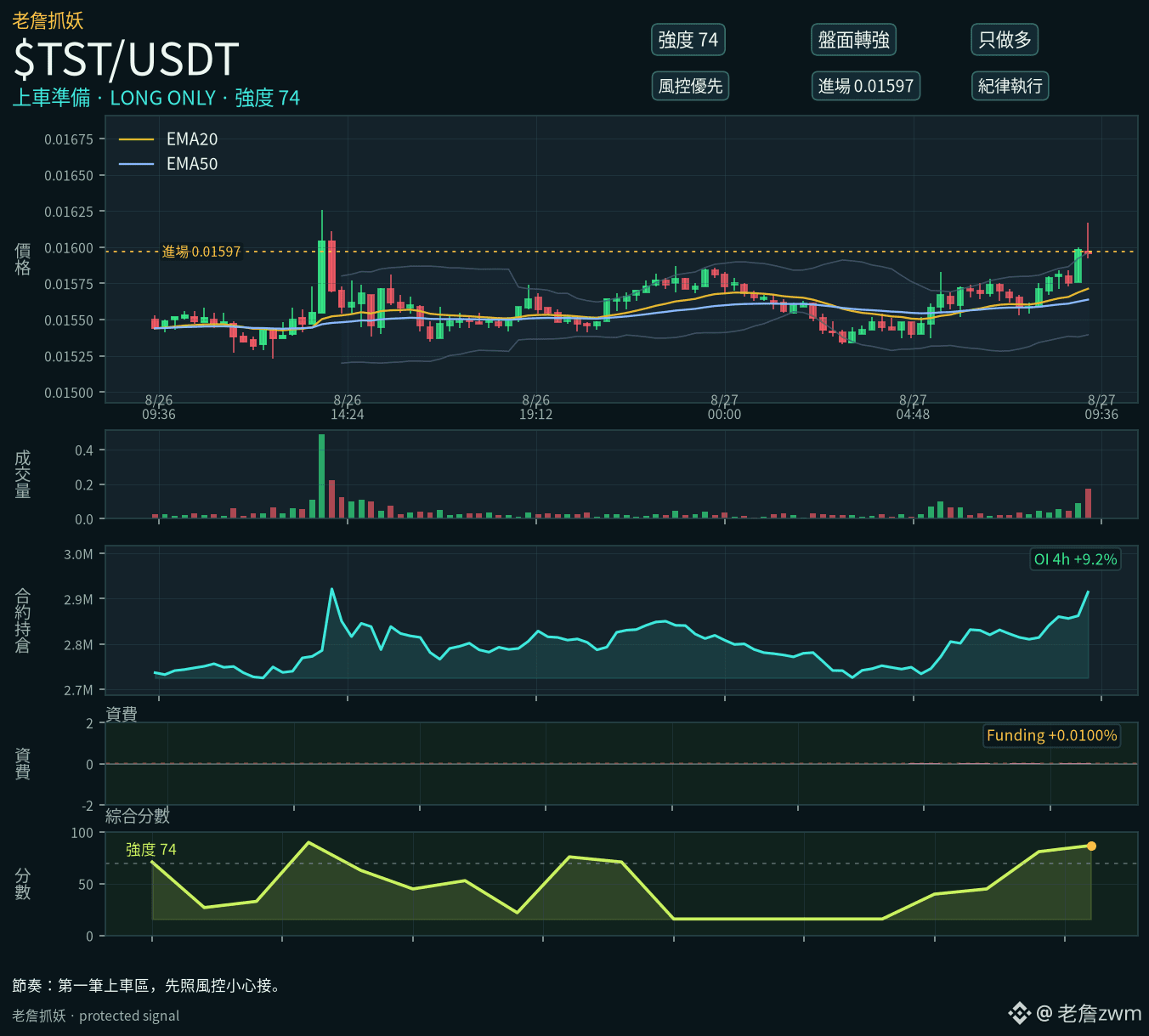
Task: Click the OI 4h +9.2% label
Action: point(1075,559)
